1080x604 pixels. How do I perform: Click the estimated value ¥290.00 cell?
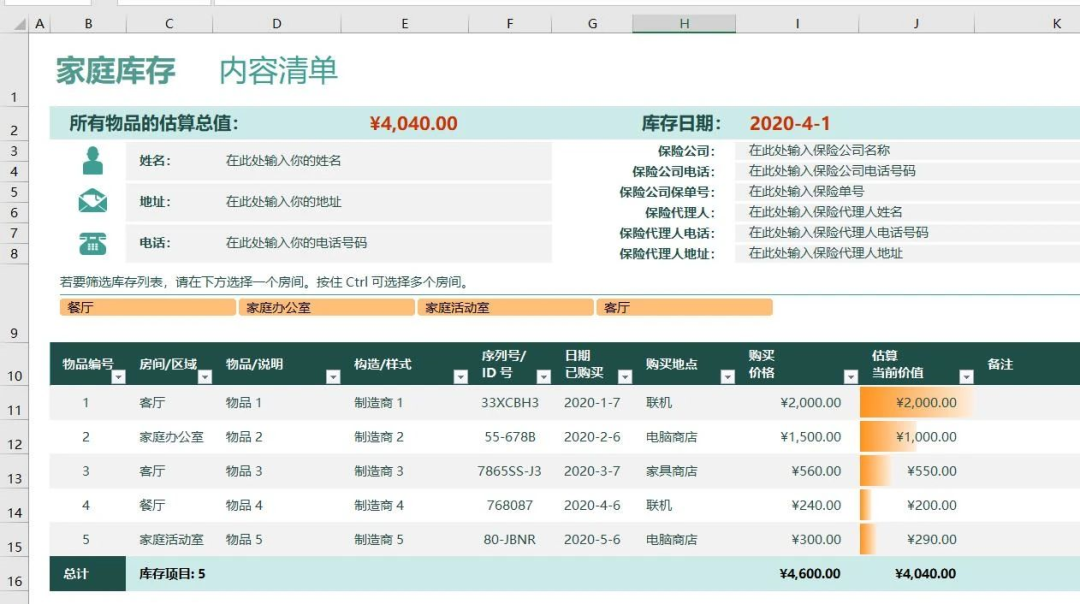tap(917, 539)
